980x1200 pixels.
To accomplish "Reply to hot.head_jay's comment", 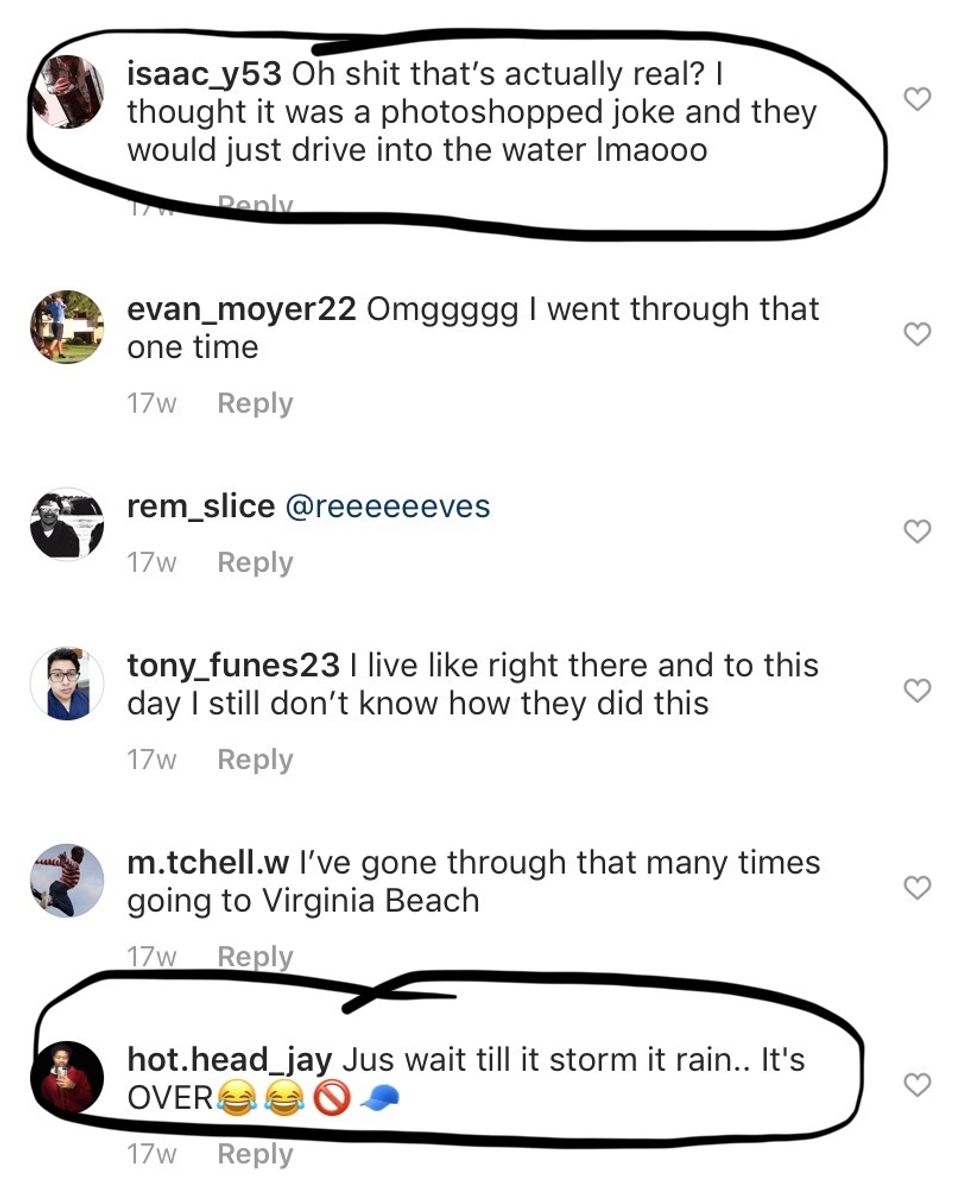I will pyautogui.click(x=255, y=1155).
